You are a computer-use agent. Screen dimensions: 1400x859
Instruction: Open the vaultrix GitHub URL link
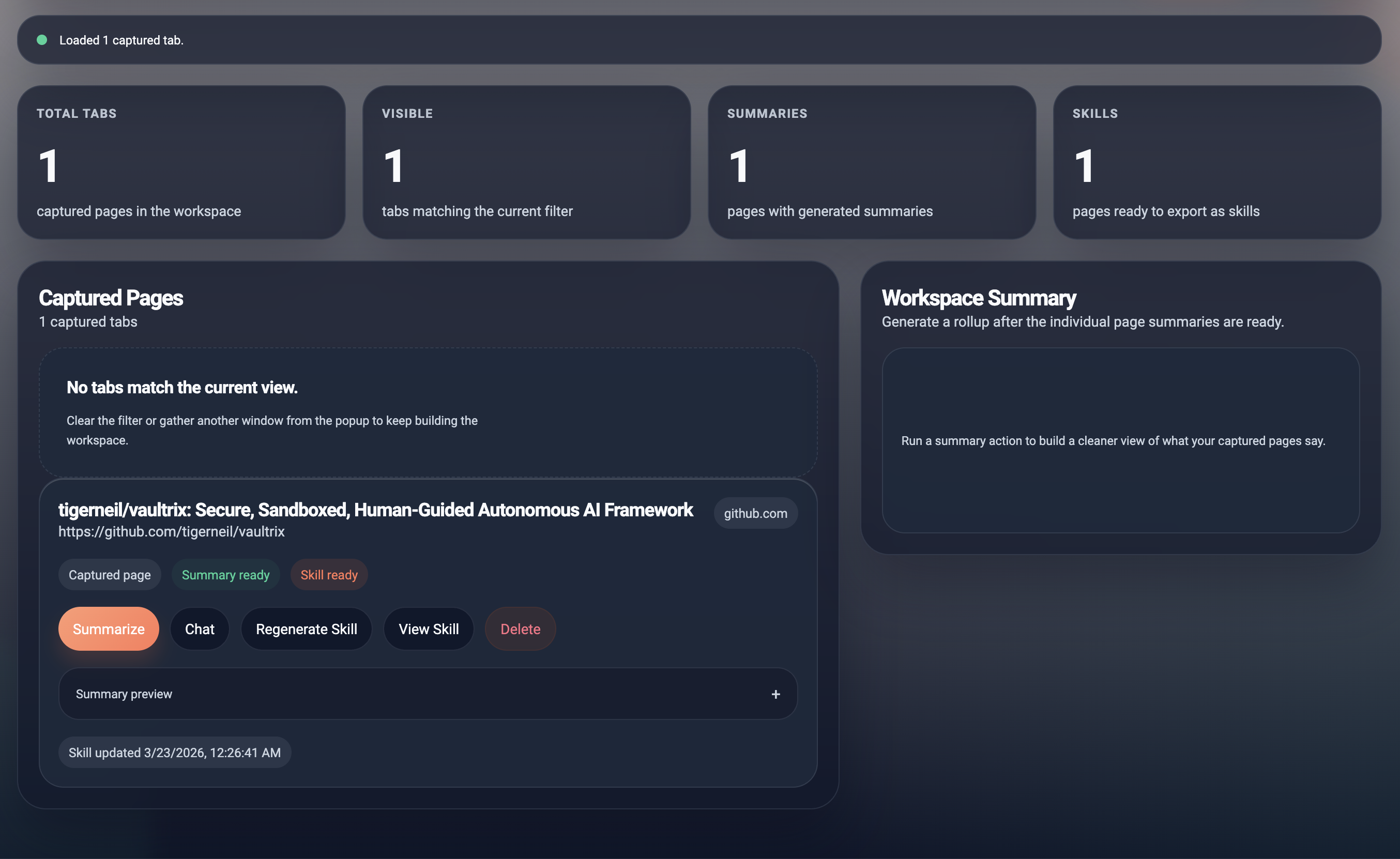[x=171, y=532]
